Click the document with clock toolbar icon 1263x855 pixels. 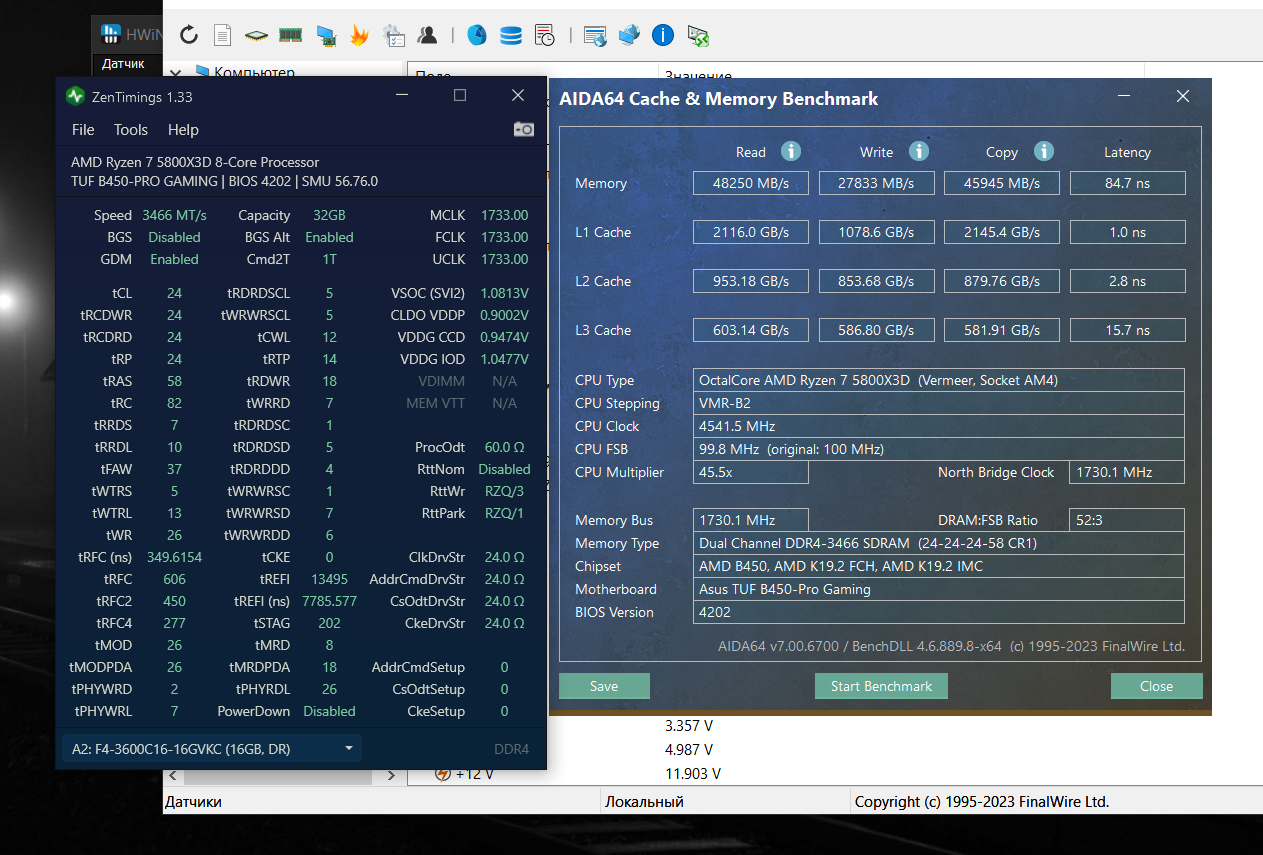click(545, 36)
